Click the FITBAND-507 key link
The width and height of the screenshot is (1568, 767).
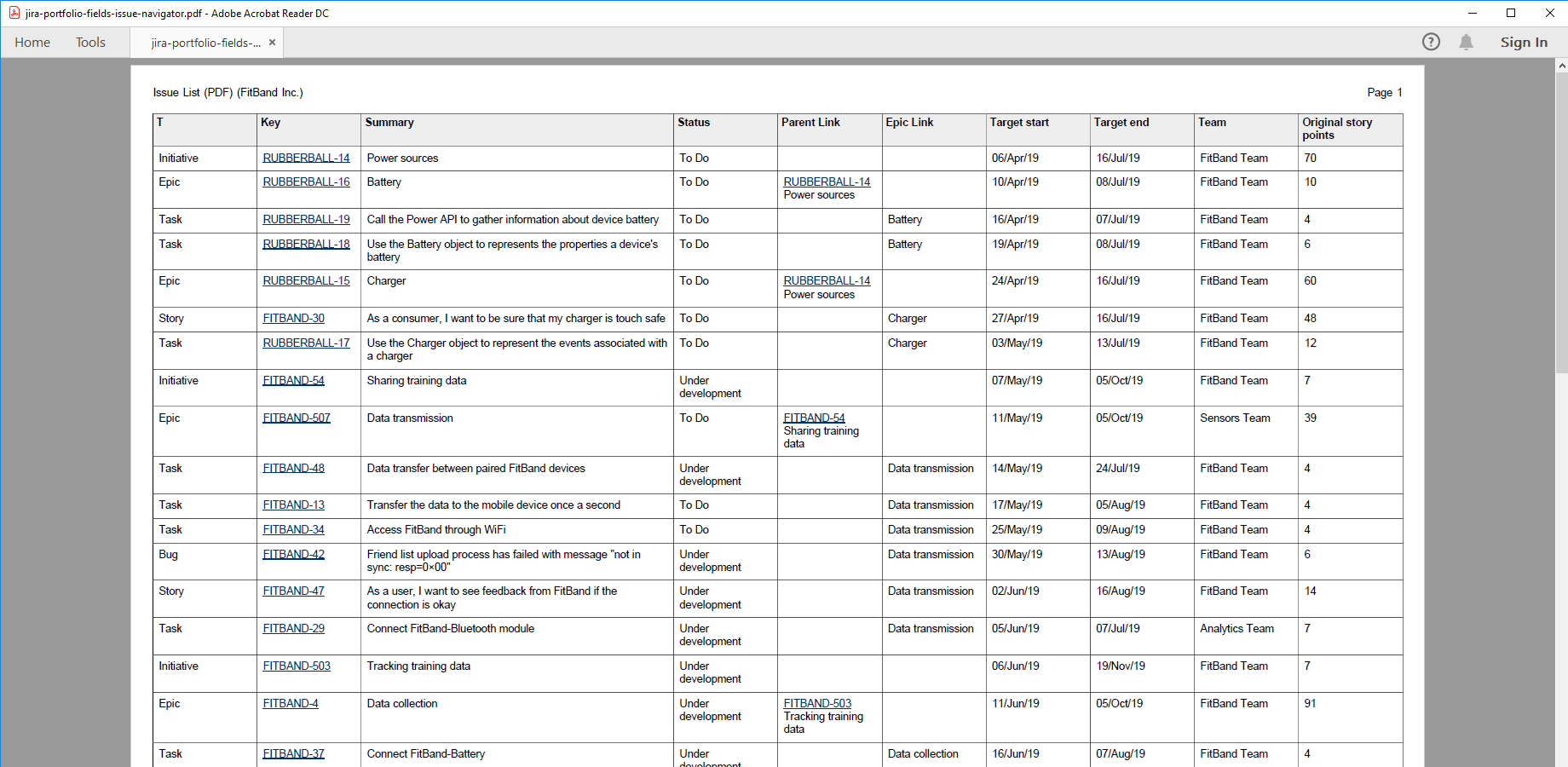point(296,418)
